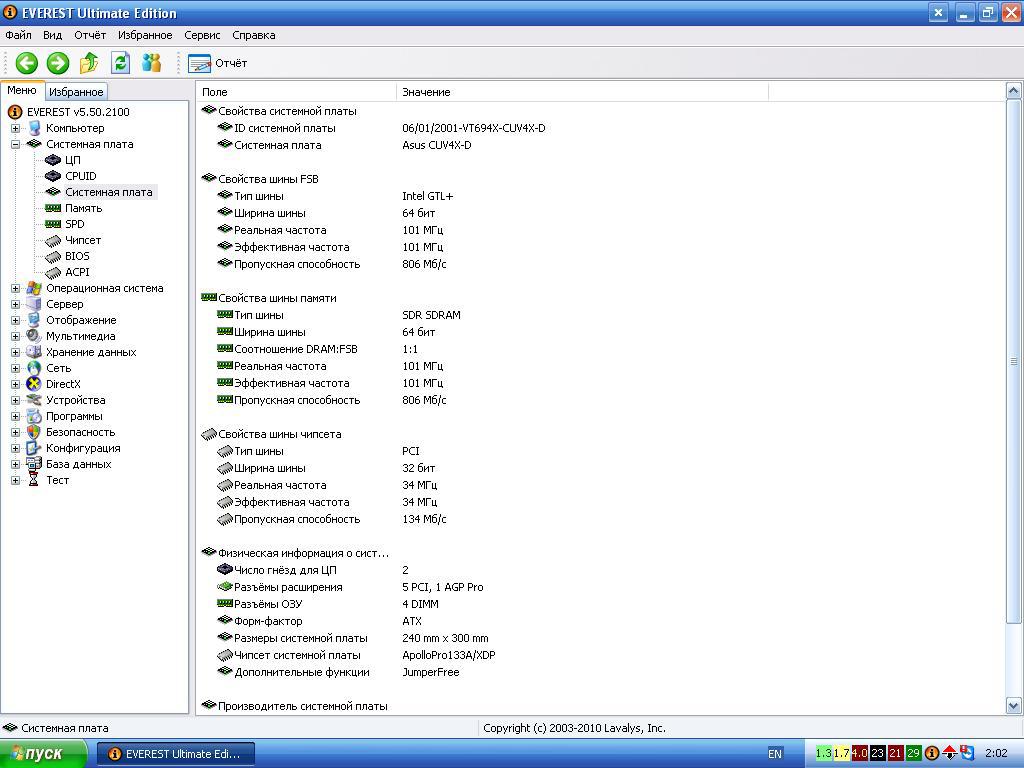Expand the Компьютер tree node

[15, 128]
